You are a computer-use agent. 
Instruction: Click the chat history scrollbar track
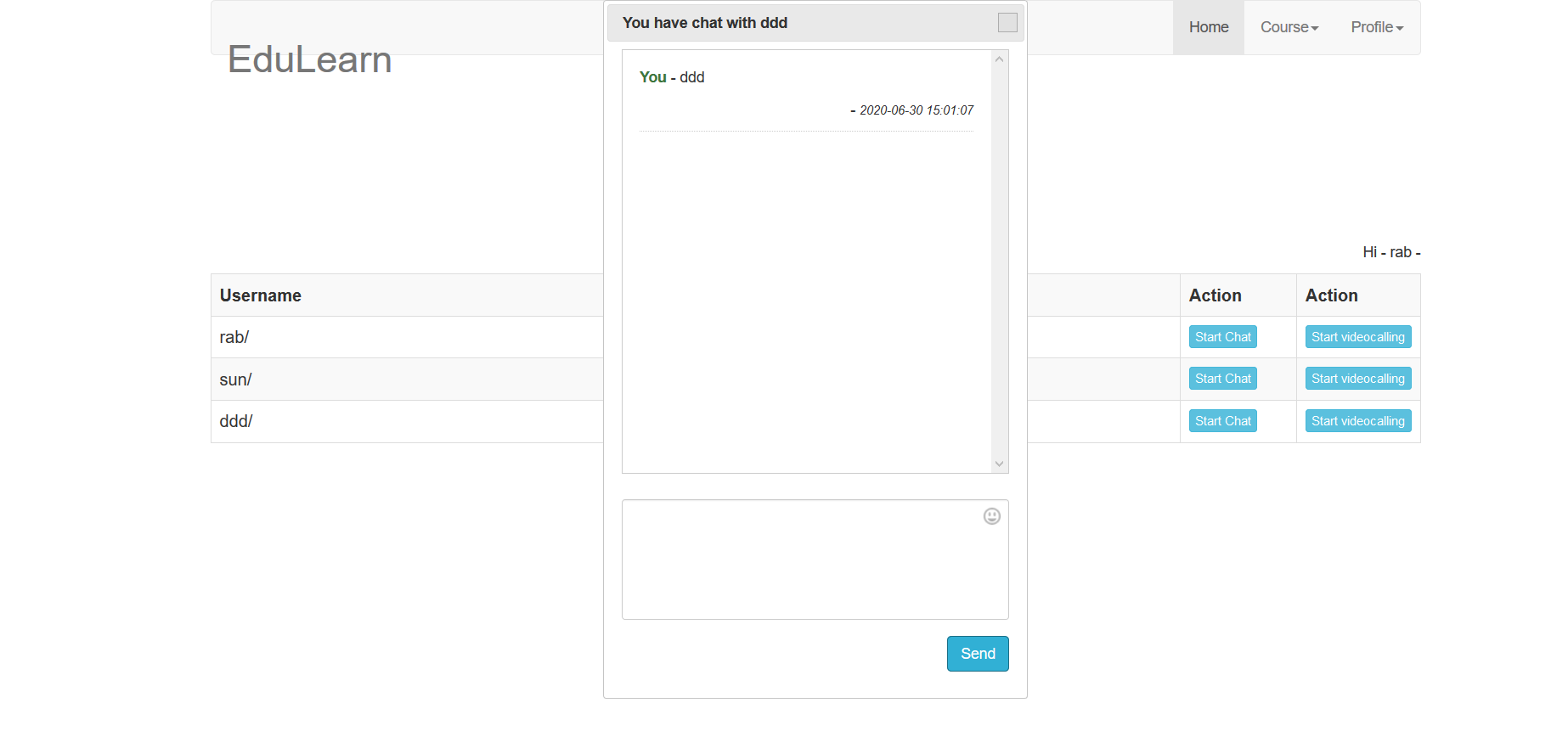[999, 255]
